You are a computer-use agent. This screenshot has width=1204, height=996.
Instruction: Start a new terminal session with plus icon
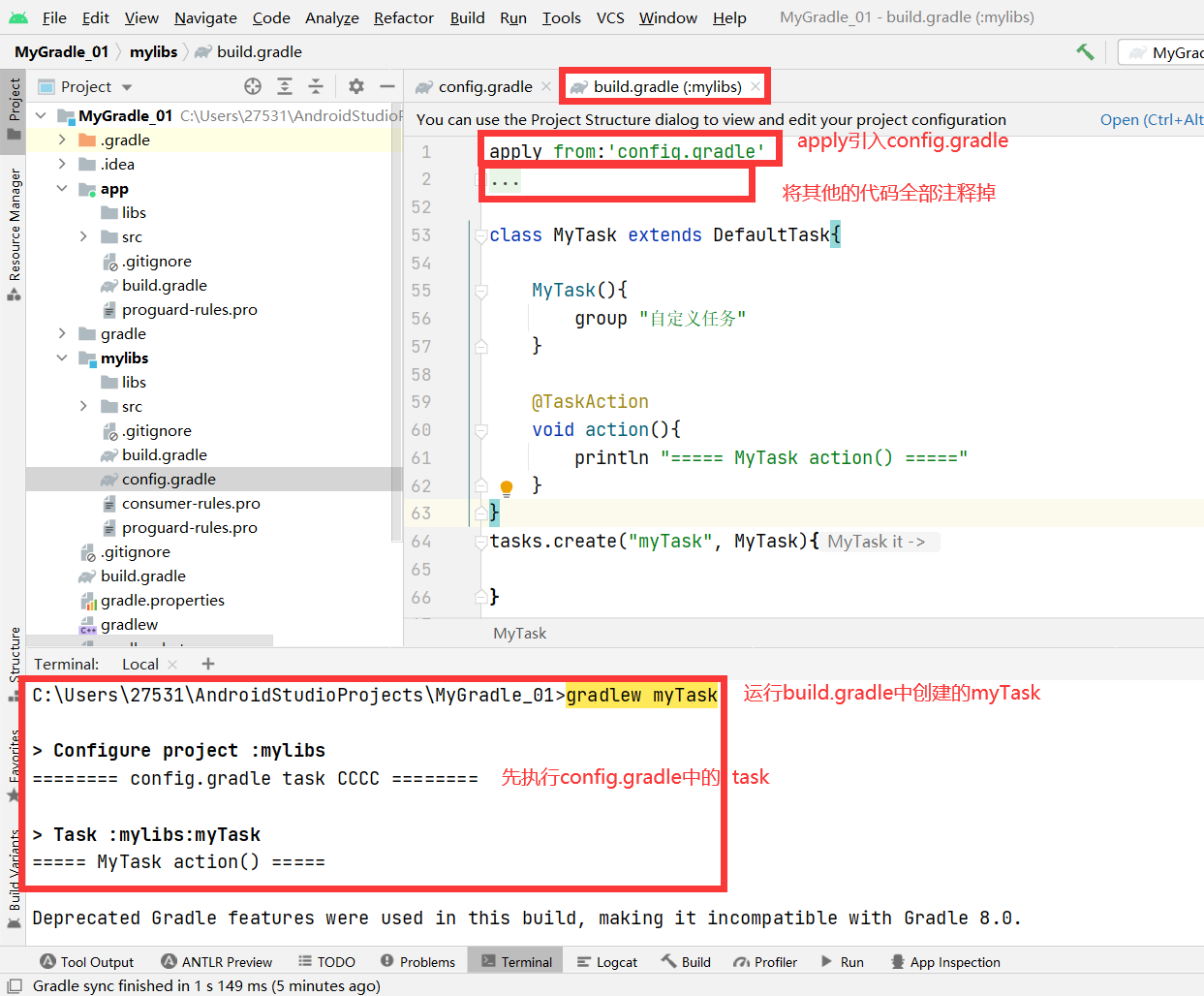point(207,664)
